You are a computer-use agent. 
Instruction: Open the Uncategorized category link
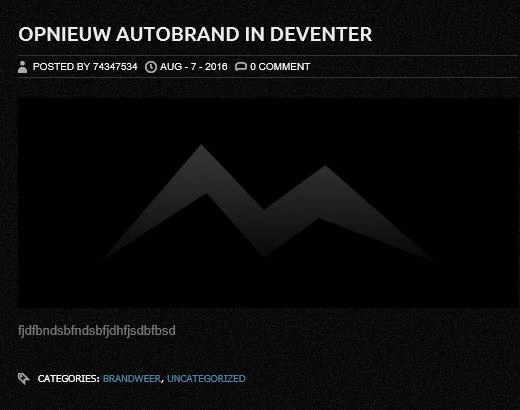(x=206, y=379)
